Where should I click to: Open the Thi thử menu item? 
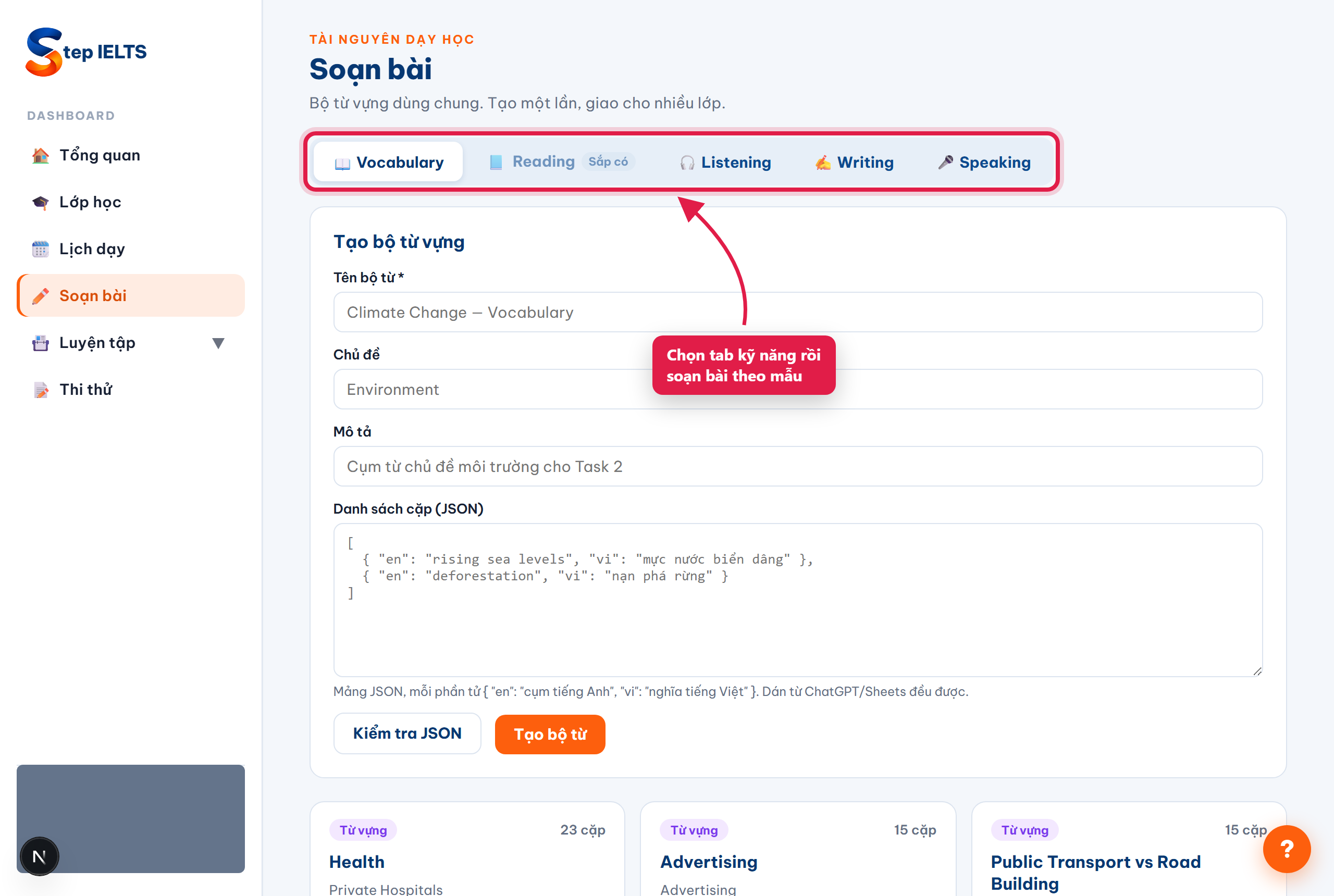tap(131, 390)
